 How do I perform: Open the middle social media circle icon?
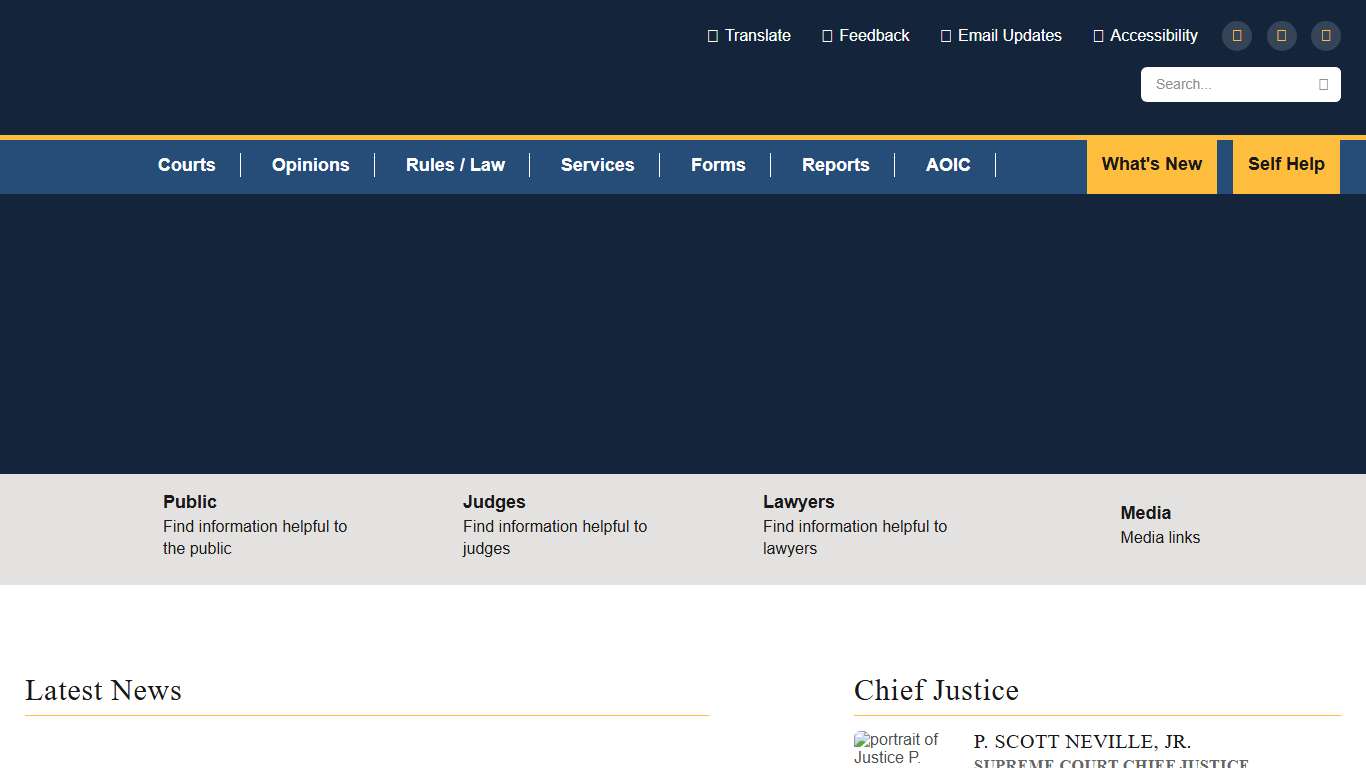[x=1281, y=35]
